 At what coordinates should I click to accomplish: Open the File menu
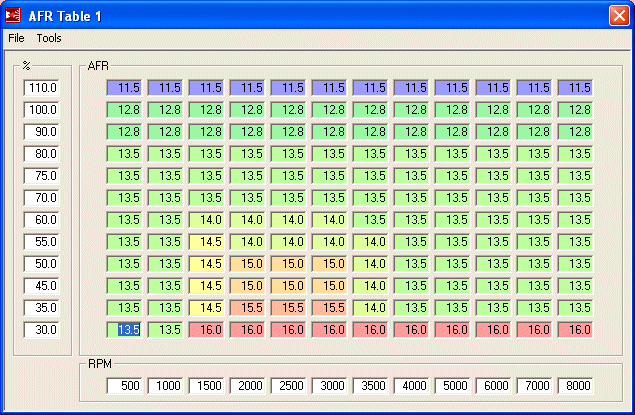point(16,38)
